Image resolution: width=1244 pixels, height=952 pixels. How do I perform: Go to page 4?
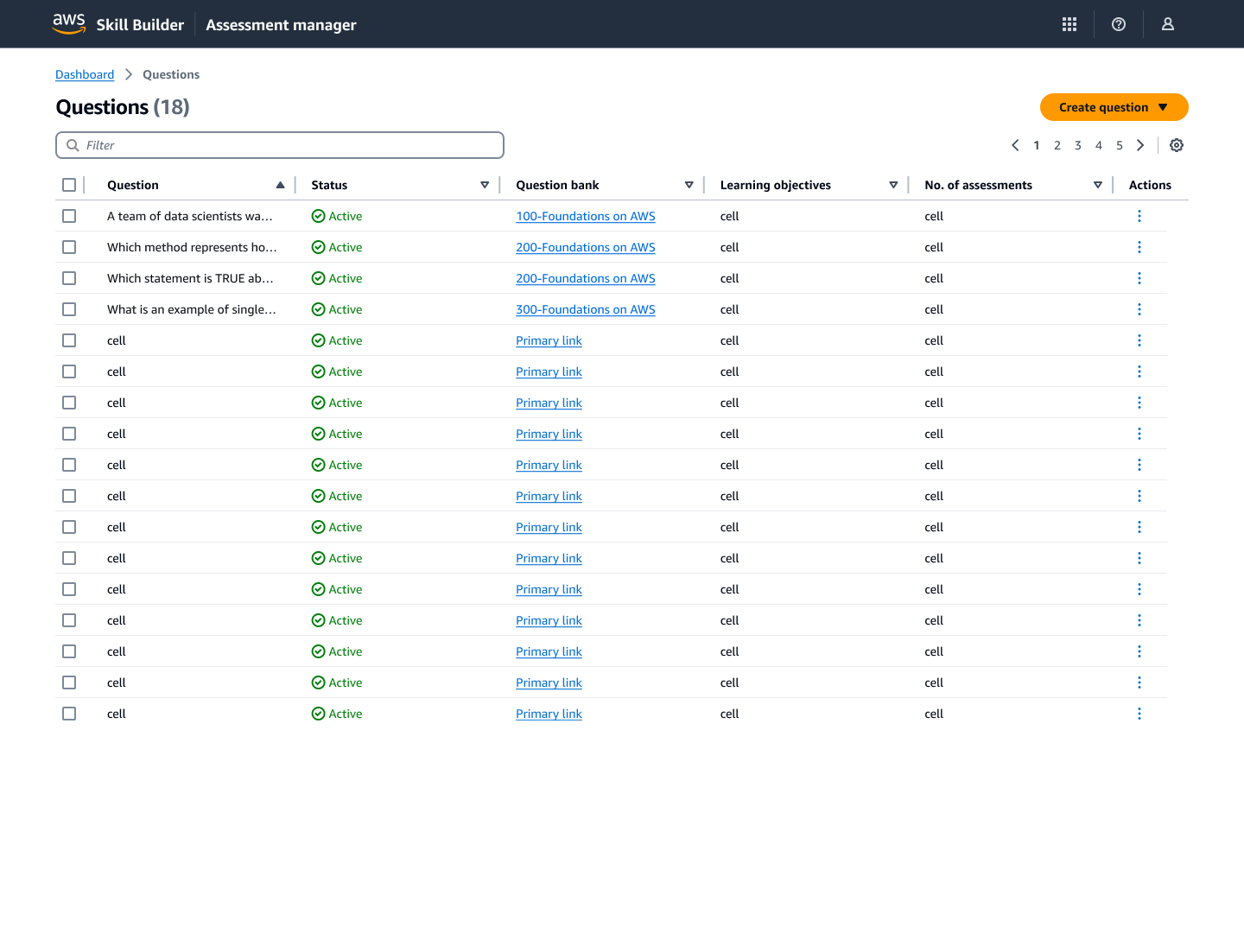pyautogui.click(x=1099, y=145)
